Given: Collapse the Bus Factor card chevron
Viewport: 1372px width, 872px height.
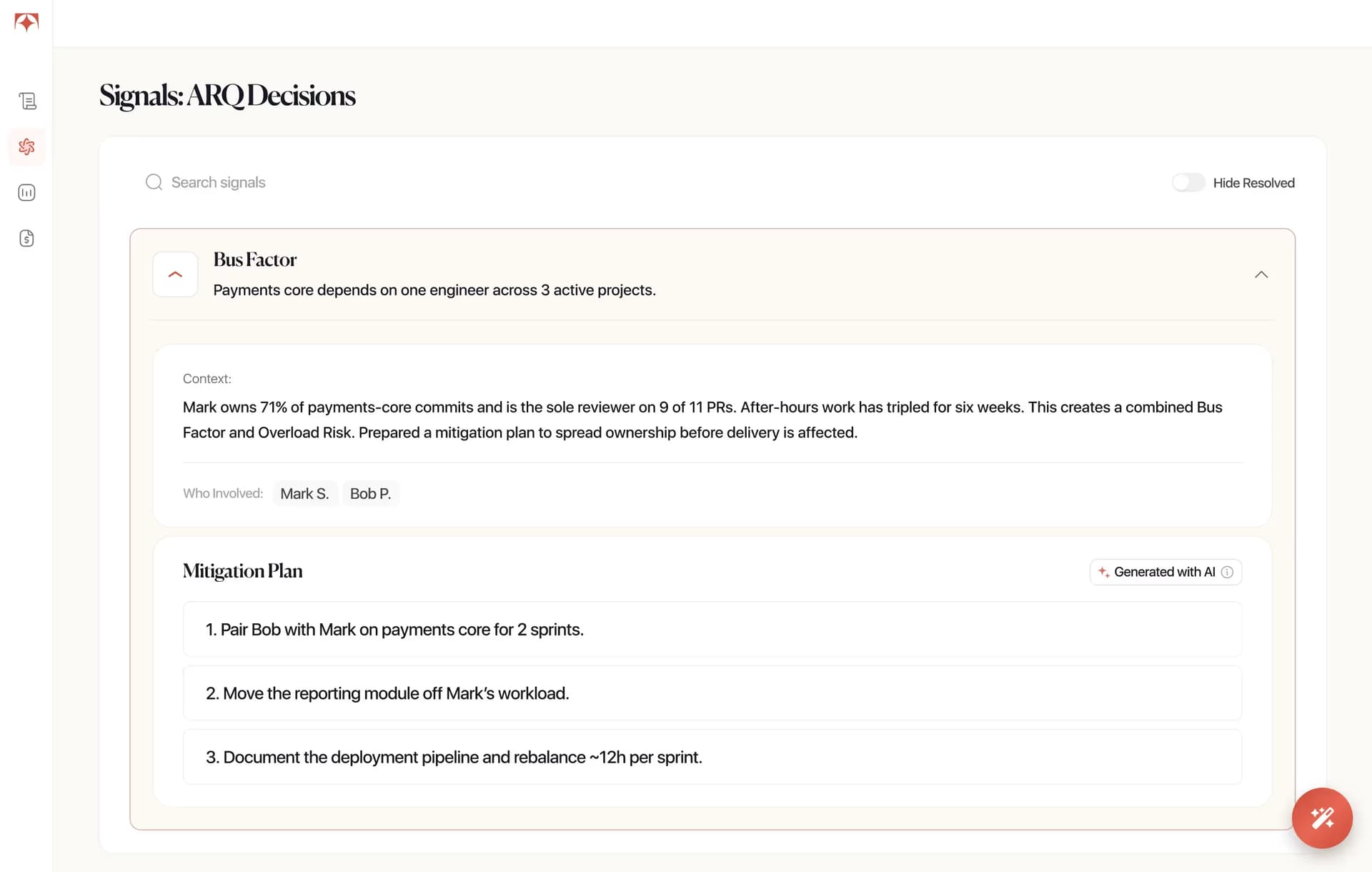Looking at the screenshot, I should (1261, 274).
